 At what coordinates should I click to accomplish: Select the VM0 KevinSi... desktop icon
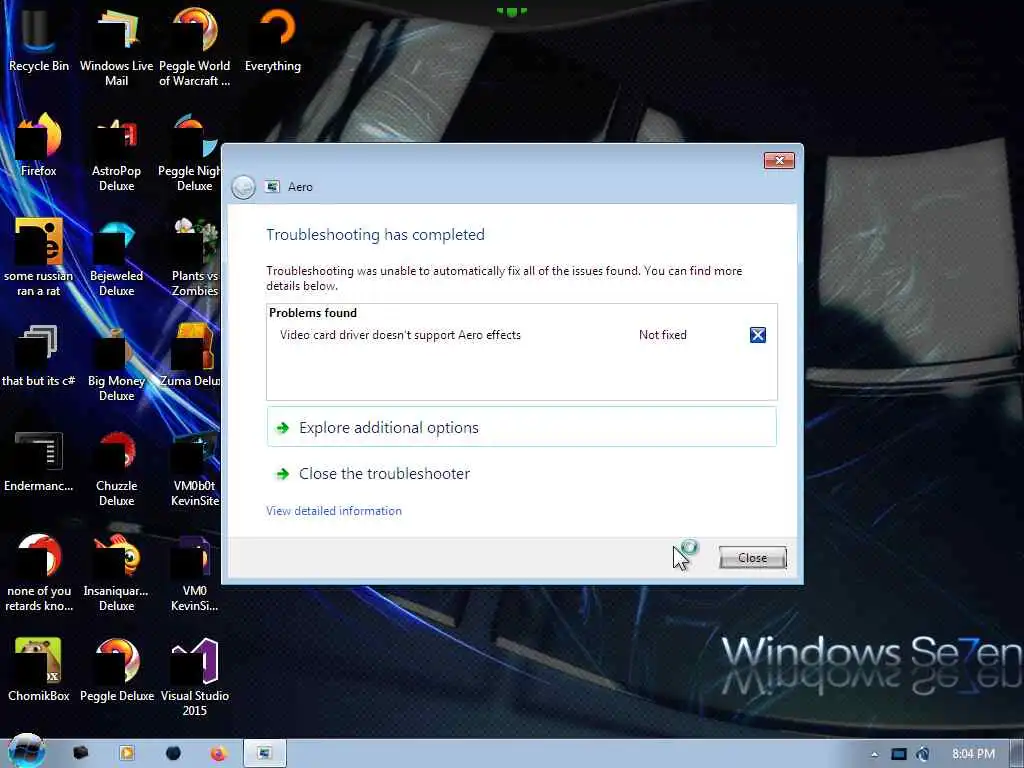(195, 572)
